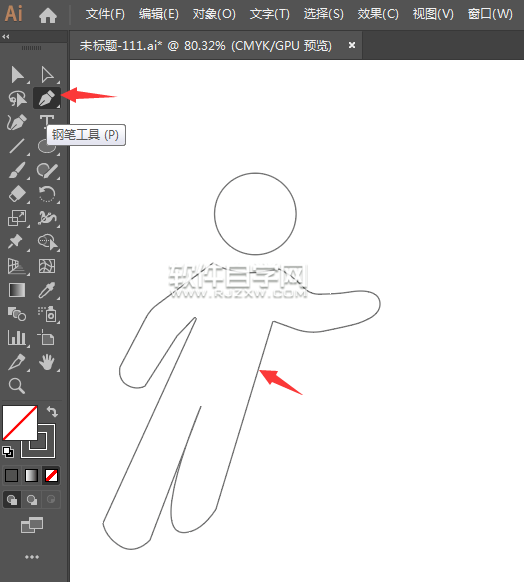This screenshot has width=524, height=582.
Task: Select the Pen tool
Action: (x=46, y=98)
